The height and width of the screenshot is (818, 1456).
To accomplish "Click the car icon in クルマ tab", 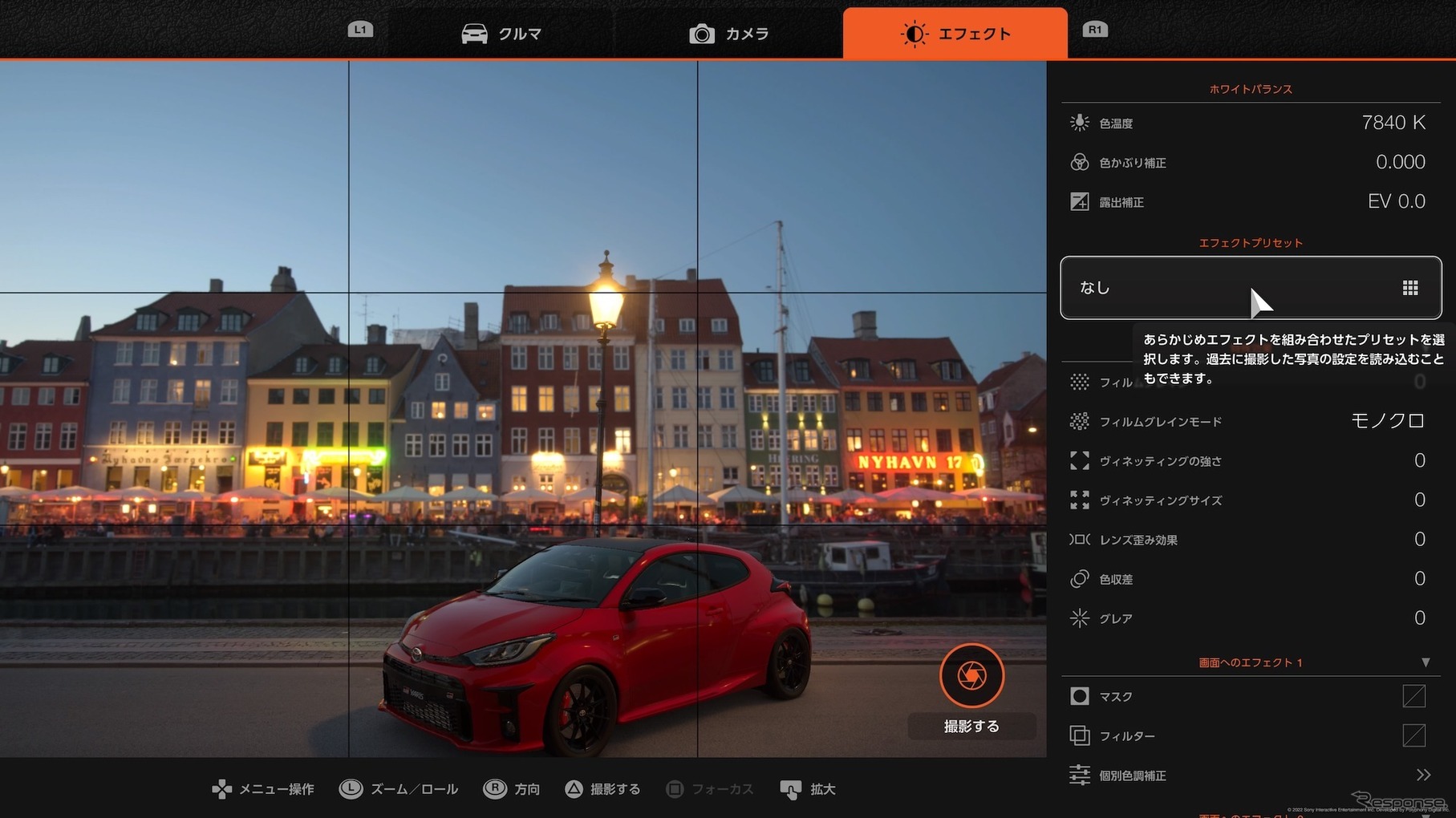I will point(474,34).
